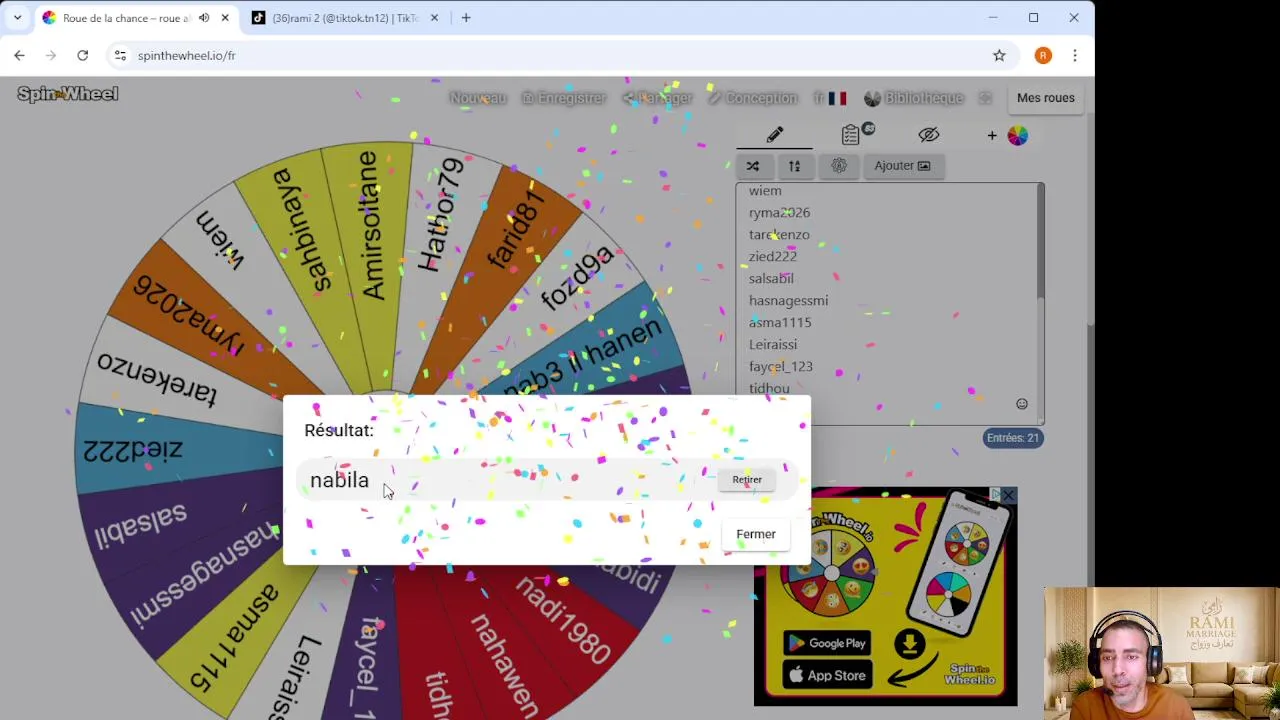The width and height of the screenshot is (1280, 720).
Task: Open the Partager menu item
Action: [x=657, y=98]
